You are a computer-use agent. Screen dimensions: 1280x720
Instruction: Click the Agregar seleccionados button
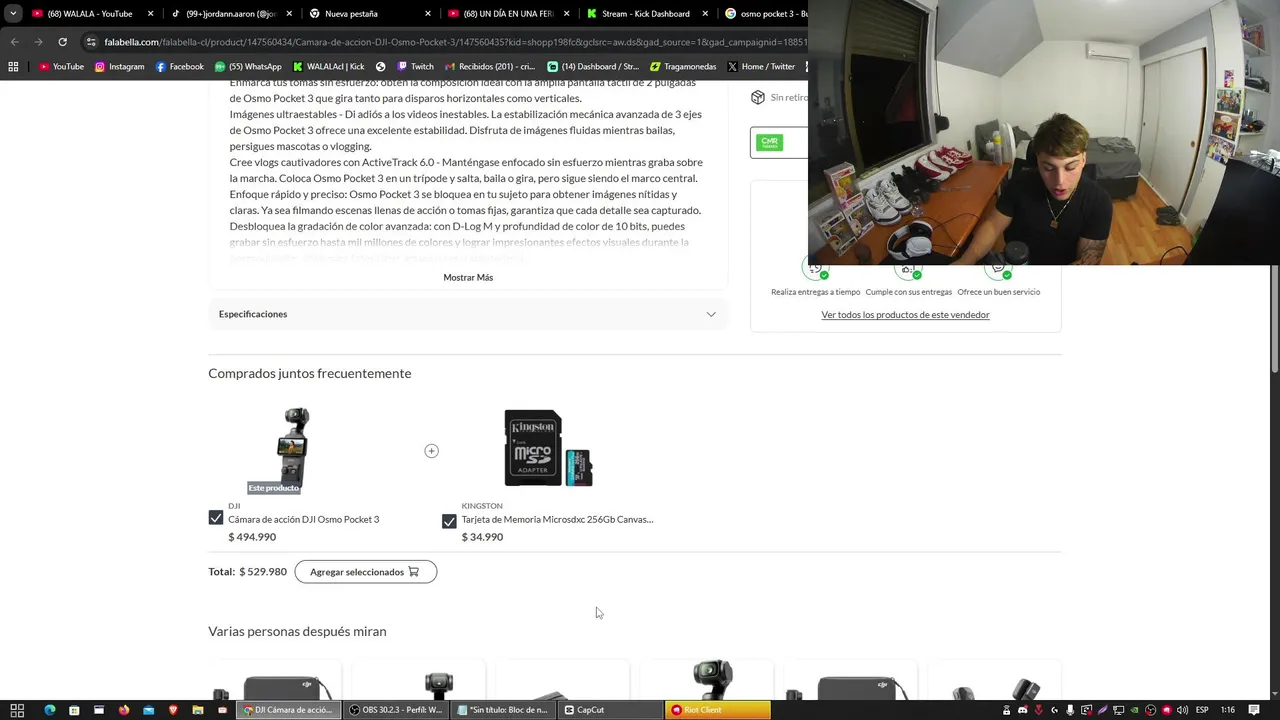(x=366, y=572)
